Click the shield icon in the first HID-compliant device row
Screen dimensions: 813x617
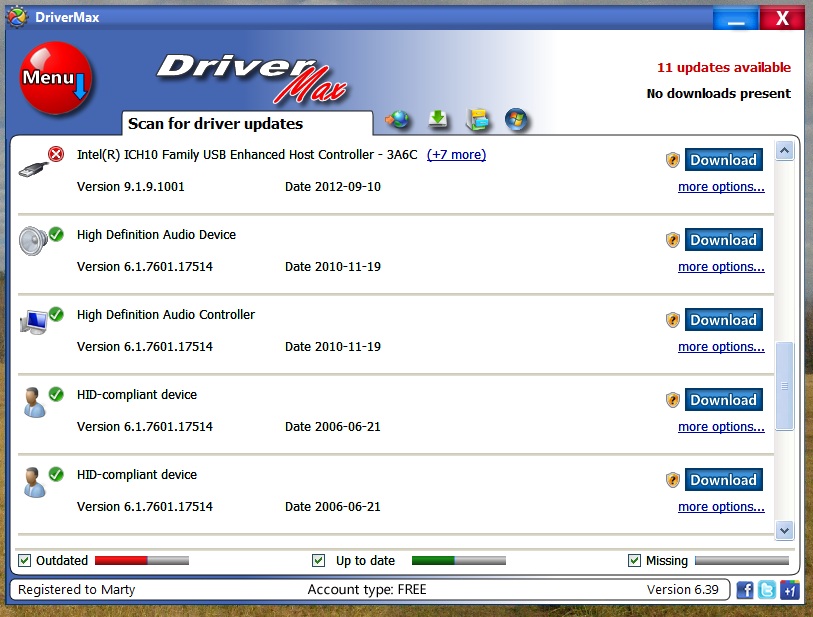pyautogui.click(x=672, y=400)
